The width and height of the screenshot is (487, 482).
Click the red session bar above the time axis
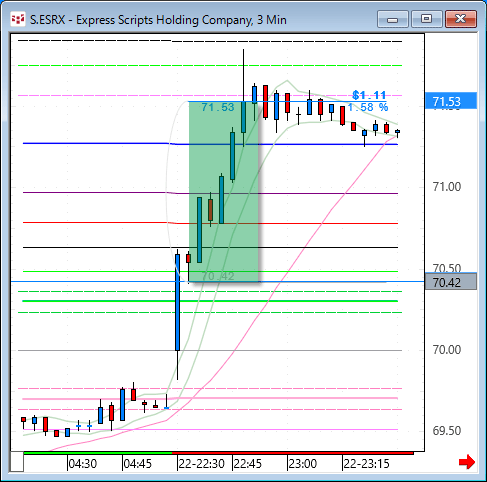click(293, 453)
